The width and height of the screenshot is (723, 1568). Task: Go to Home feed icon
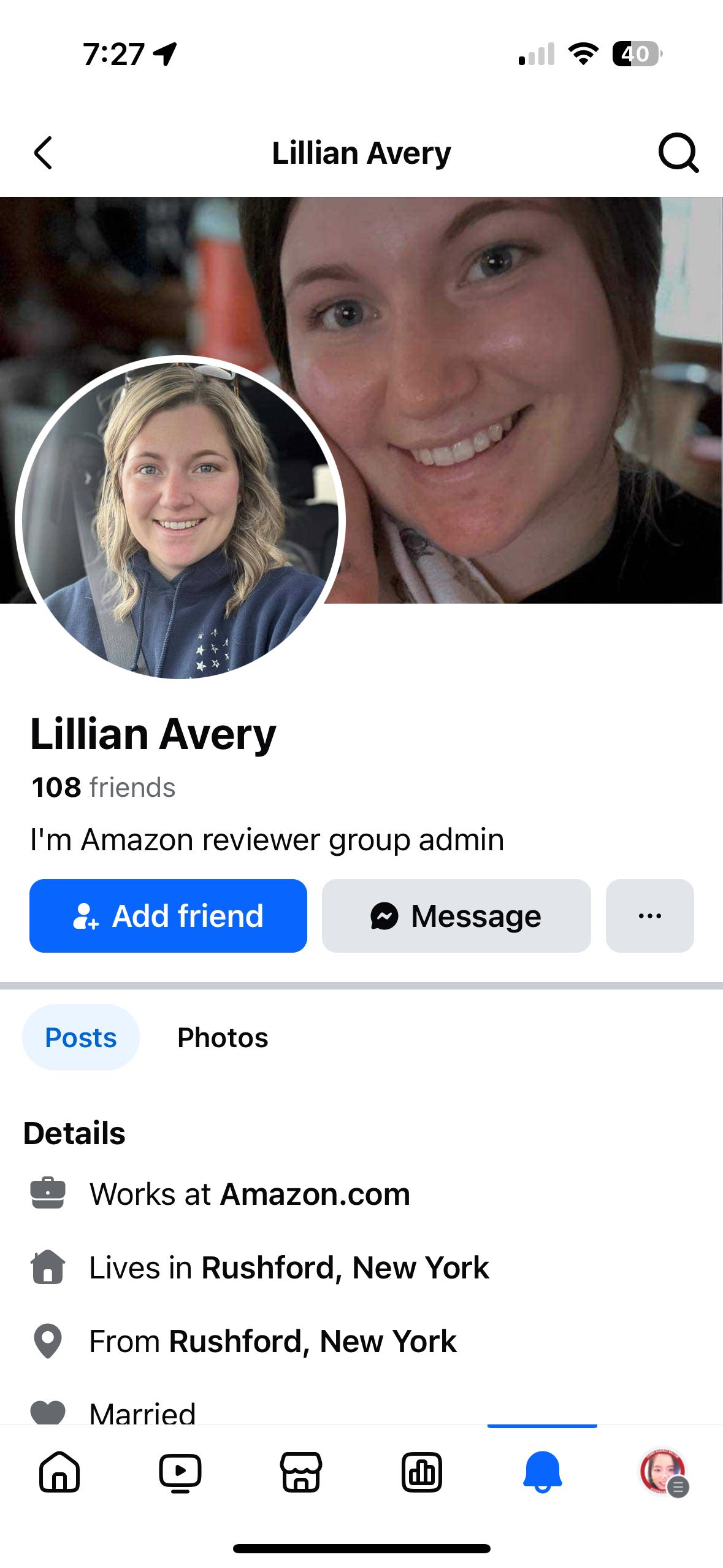(59, 1472)
